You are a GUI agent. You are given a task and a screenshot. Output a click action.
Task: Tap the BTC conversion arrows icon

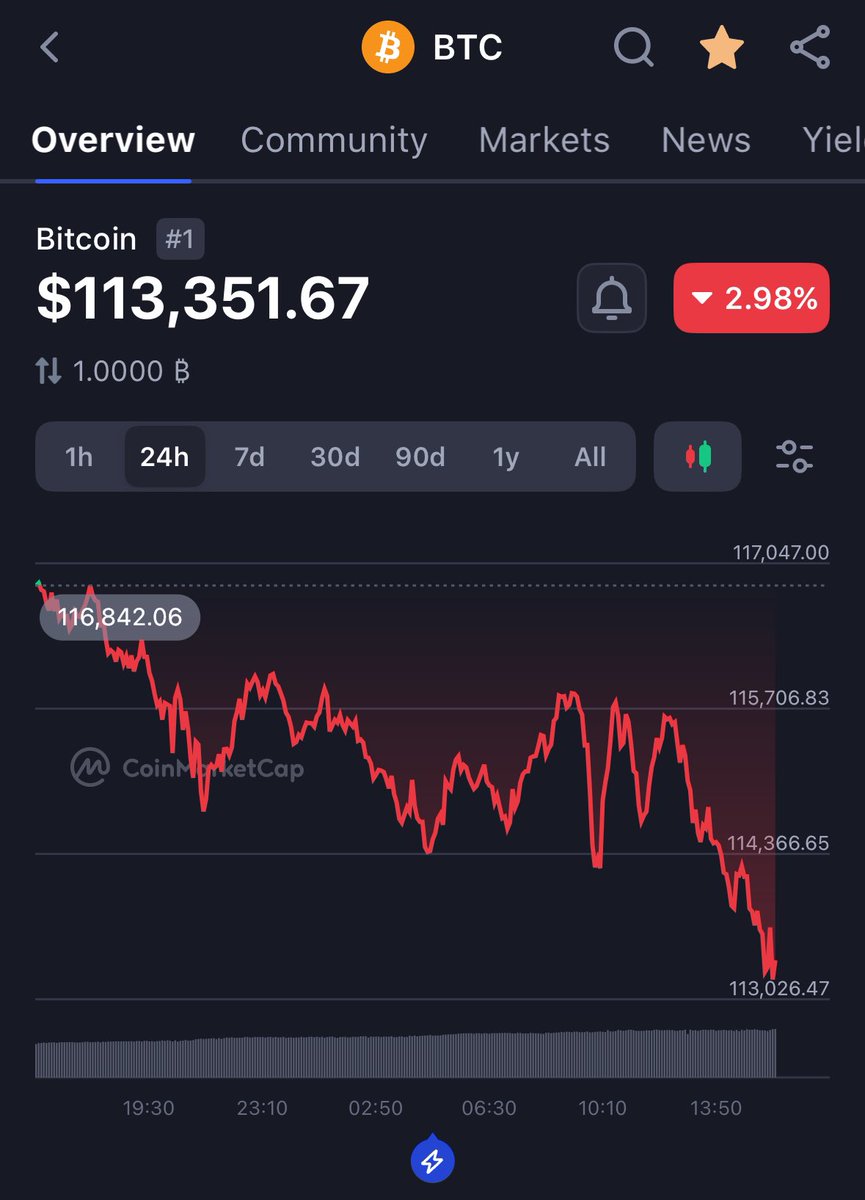48,372
